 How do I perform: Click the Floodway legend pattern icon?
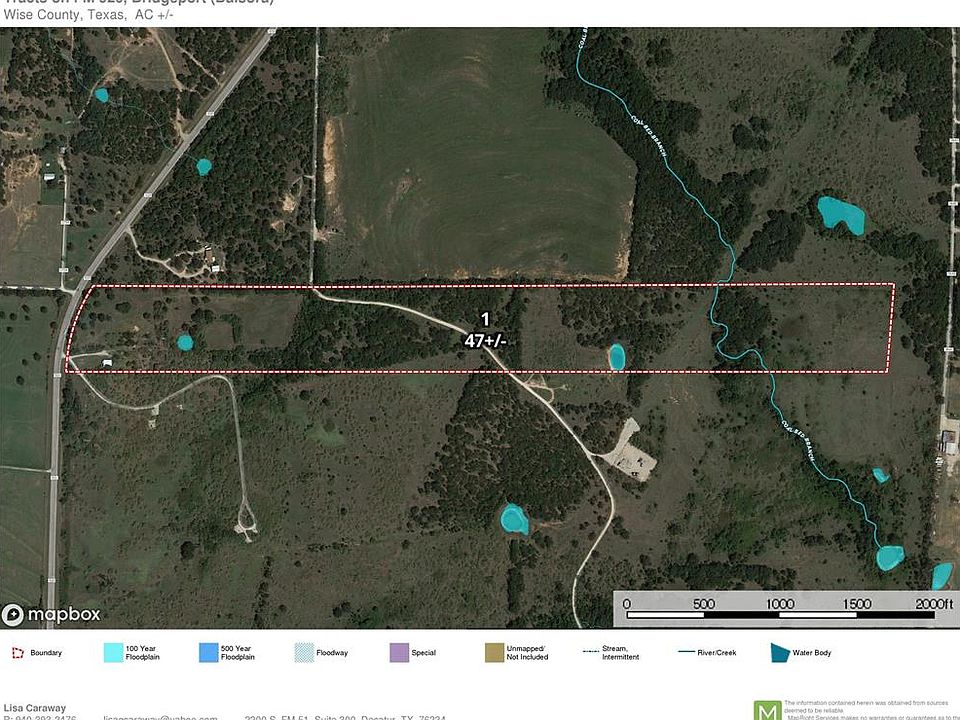click(304, 653)
